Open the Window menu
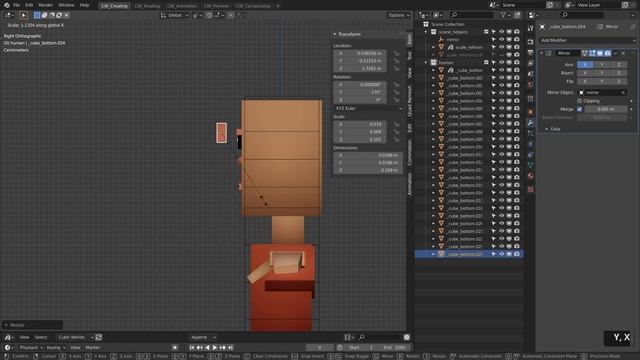 [66, 5]
